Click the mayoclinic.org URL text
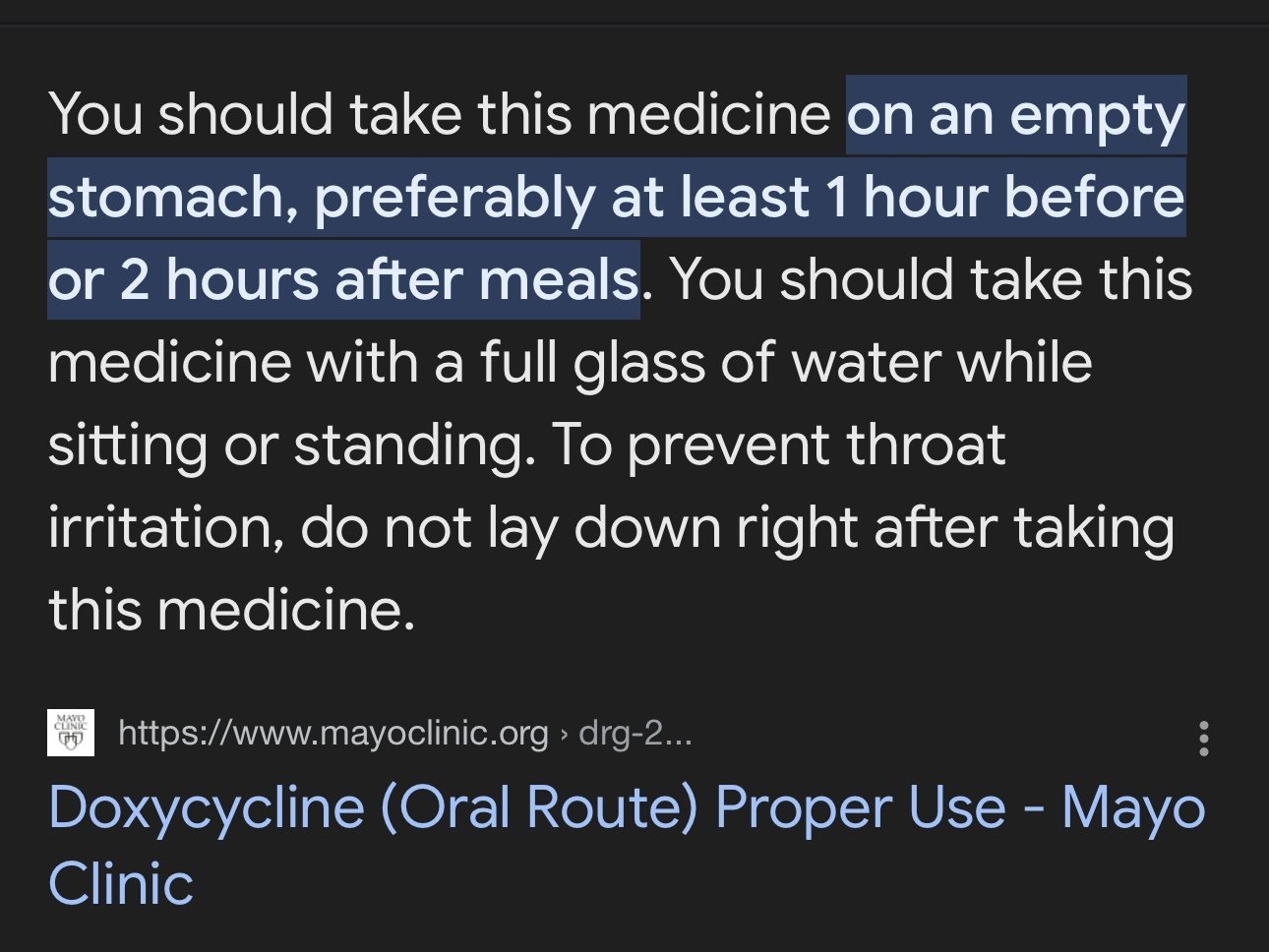Image resolution: width=1269 pixels, height=952 pixels. pos(332,734)
